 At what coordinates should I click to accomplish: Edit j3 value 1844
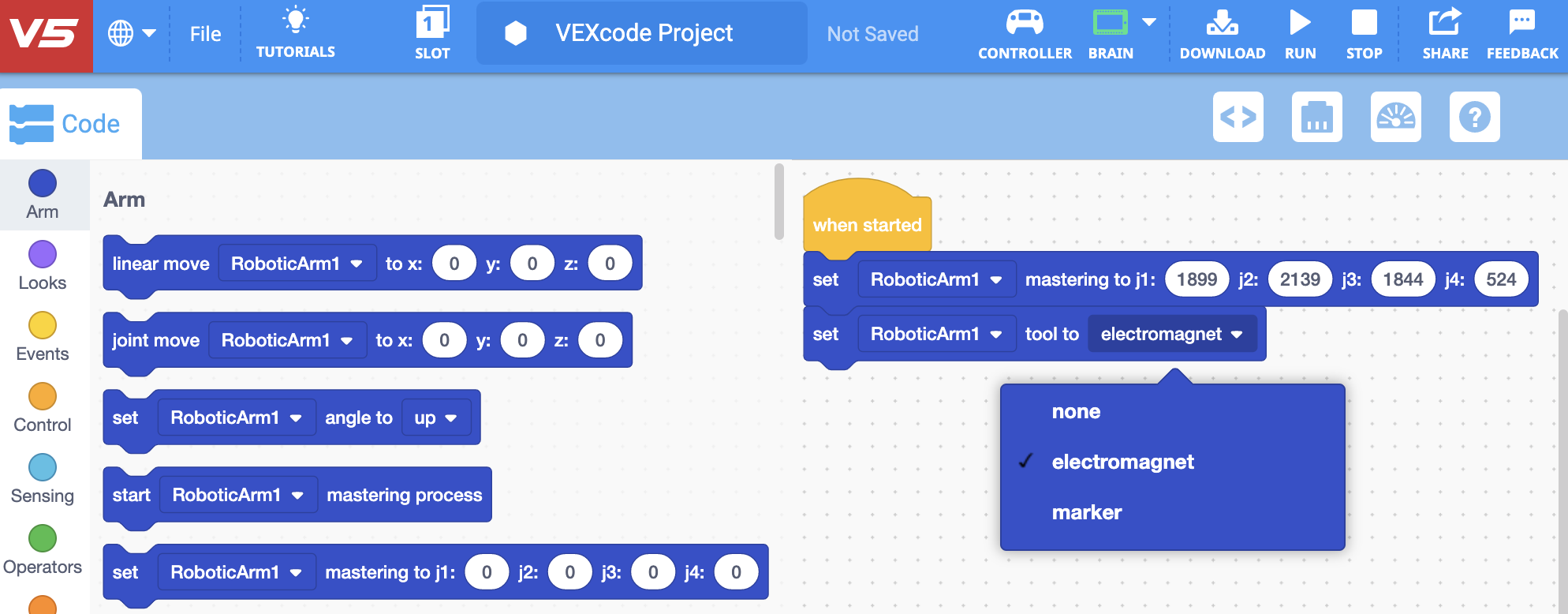(x=1403, y=279)
